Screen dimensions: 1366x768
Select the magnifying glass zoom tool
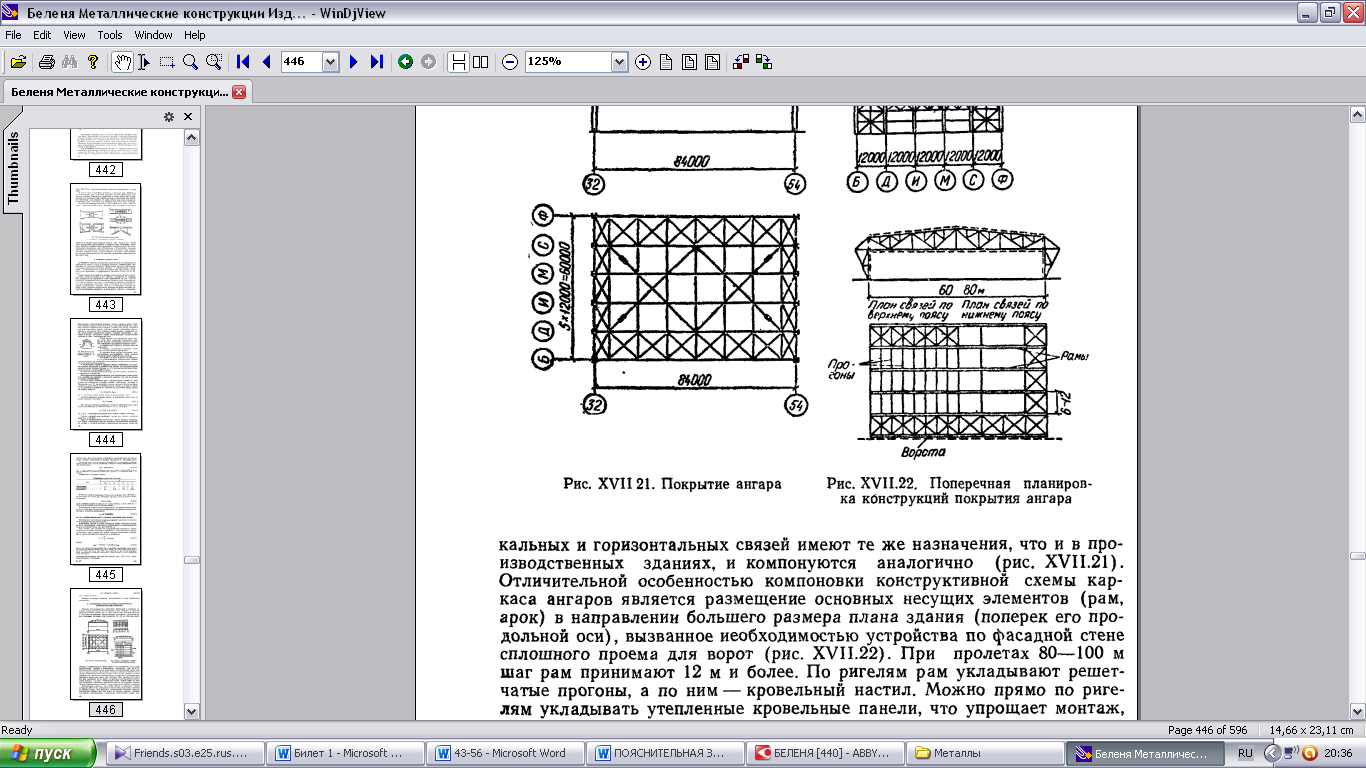click(190, 62)
